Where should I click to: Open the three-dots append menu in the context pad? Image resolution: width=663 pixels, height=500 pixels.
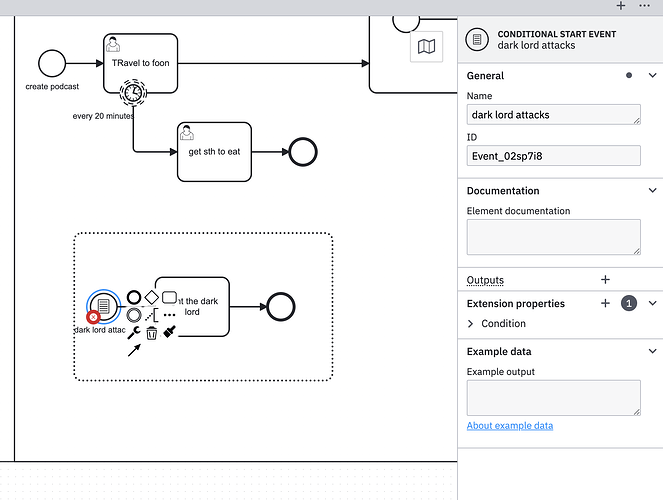tap(169, 315)
